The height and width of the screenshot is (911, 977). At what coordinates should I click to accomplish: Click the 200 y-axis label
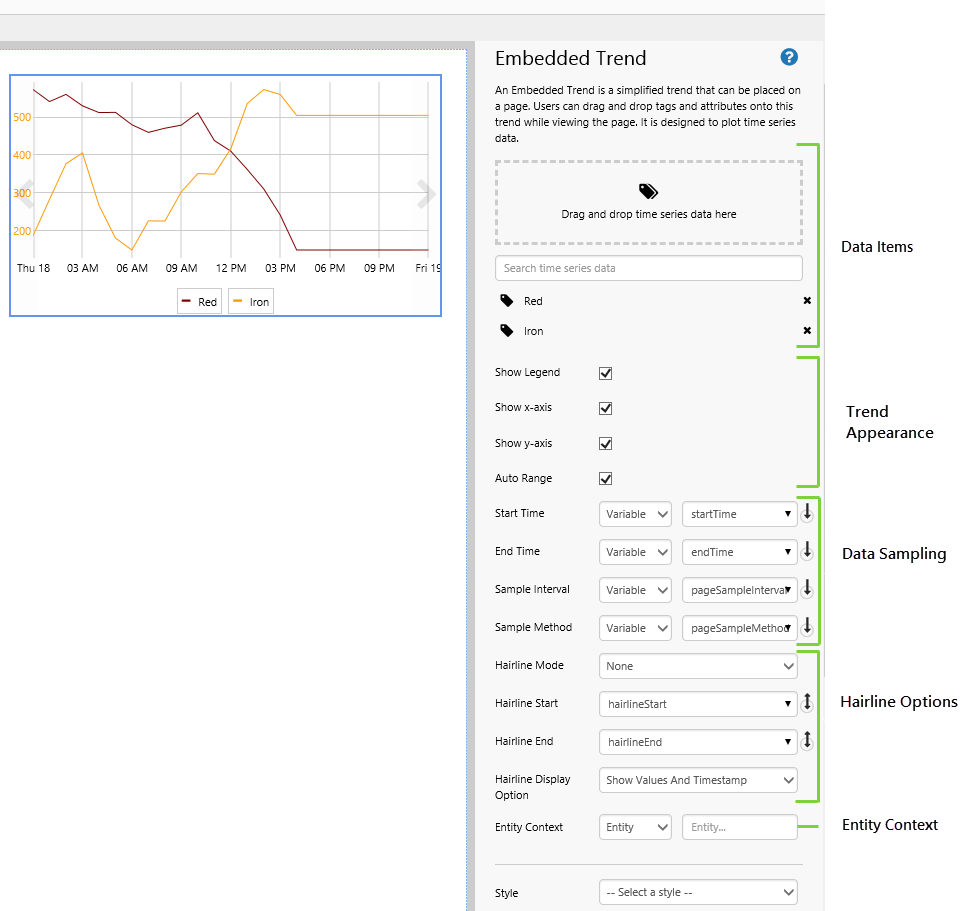(22, 231)
